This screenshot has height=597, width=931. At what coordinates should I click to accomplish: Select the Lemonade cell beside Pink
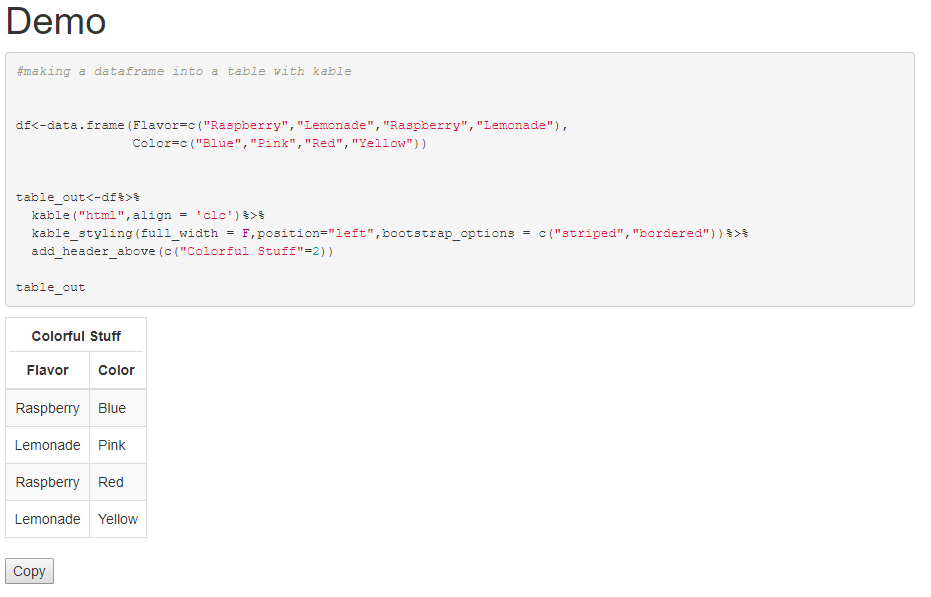[48, 445]
